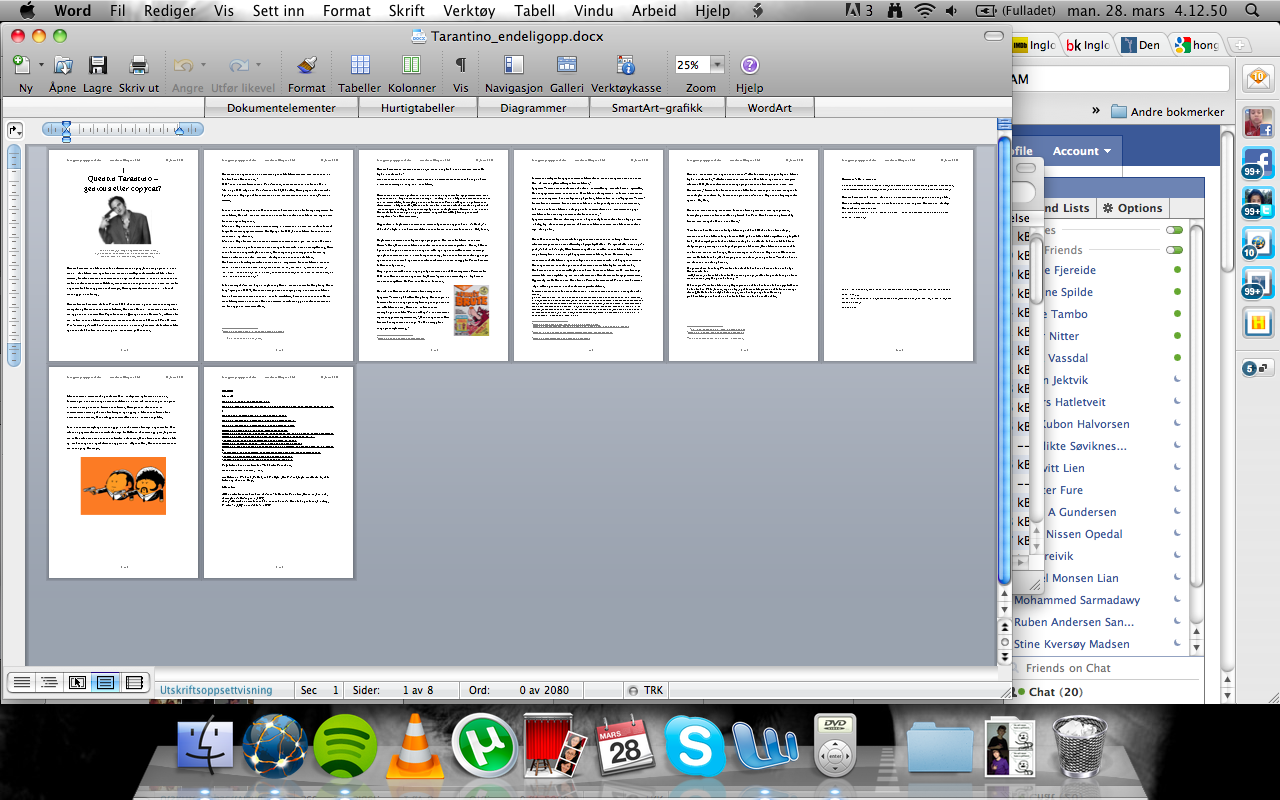This screenshot has height=800, width=1280.
Task: Open the Skrift menu
Action: [408, 11]
